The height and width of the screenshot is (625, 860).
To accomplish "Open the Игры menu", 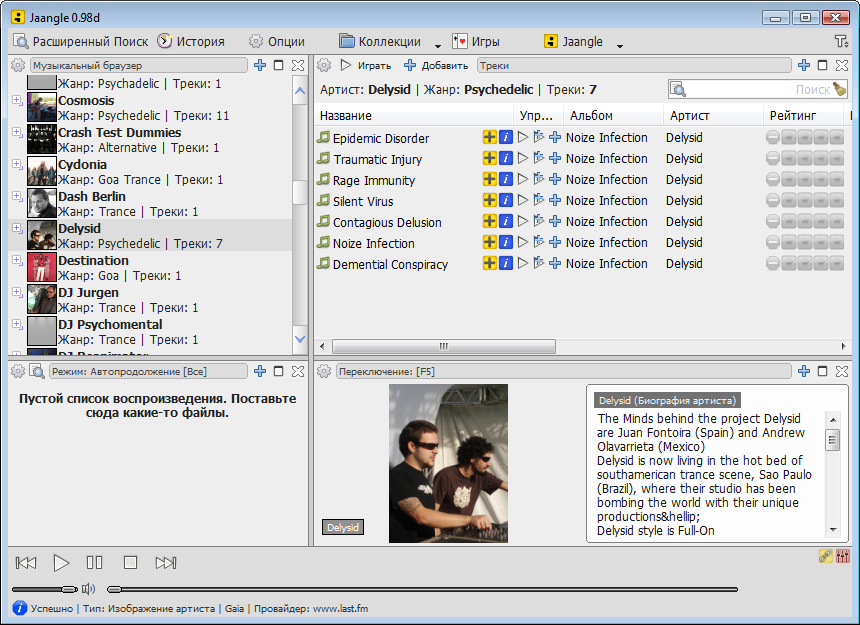I will [476, 42].
